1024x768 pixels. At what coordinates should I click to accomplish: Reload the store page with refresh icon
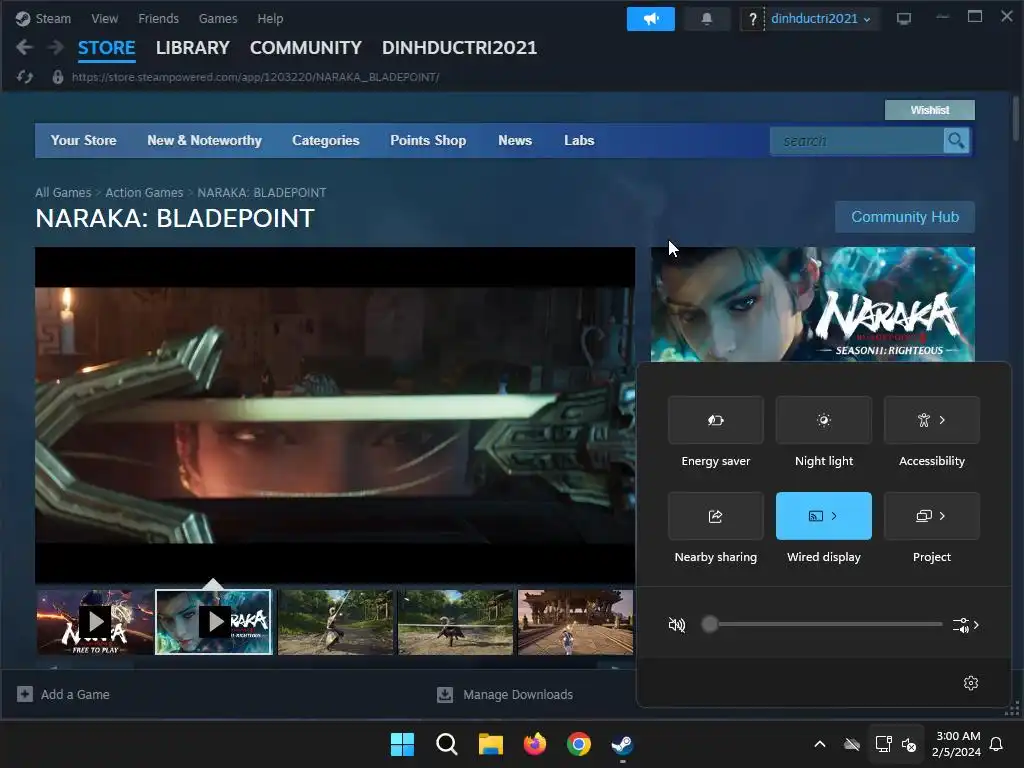coord(25,77)
